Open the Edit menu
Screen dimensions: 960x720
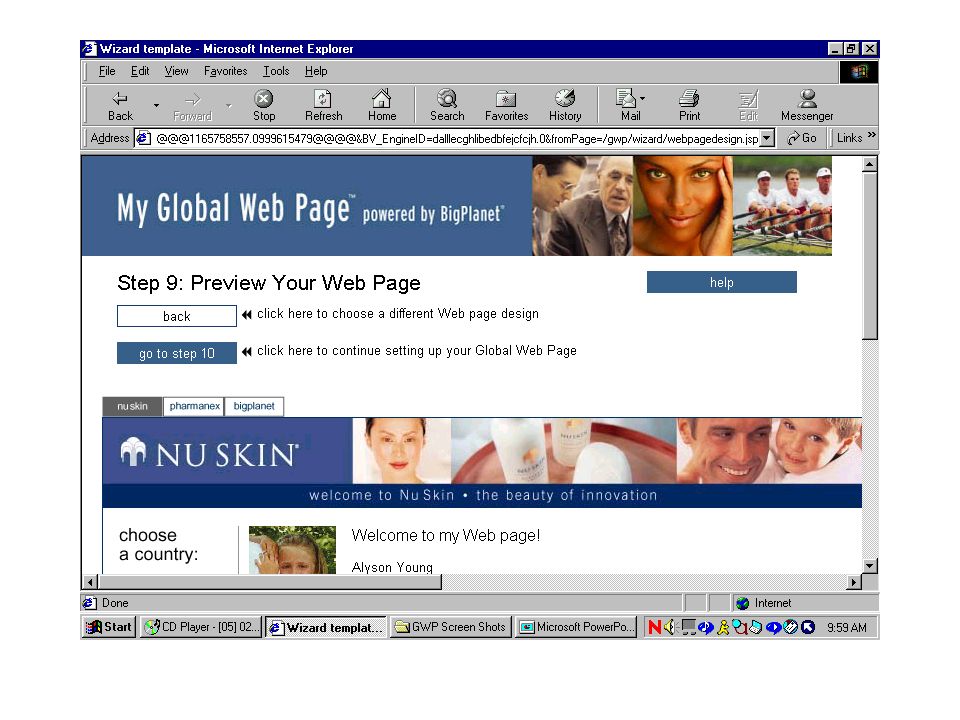click(140, 71)
